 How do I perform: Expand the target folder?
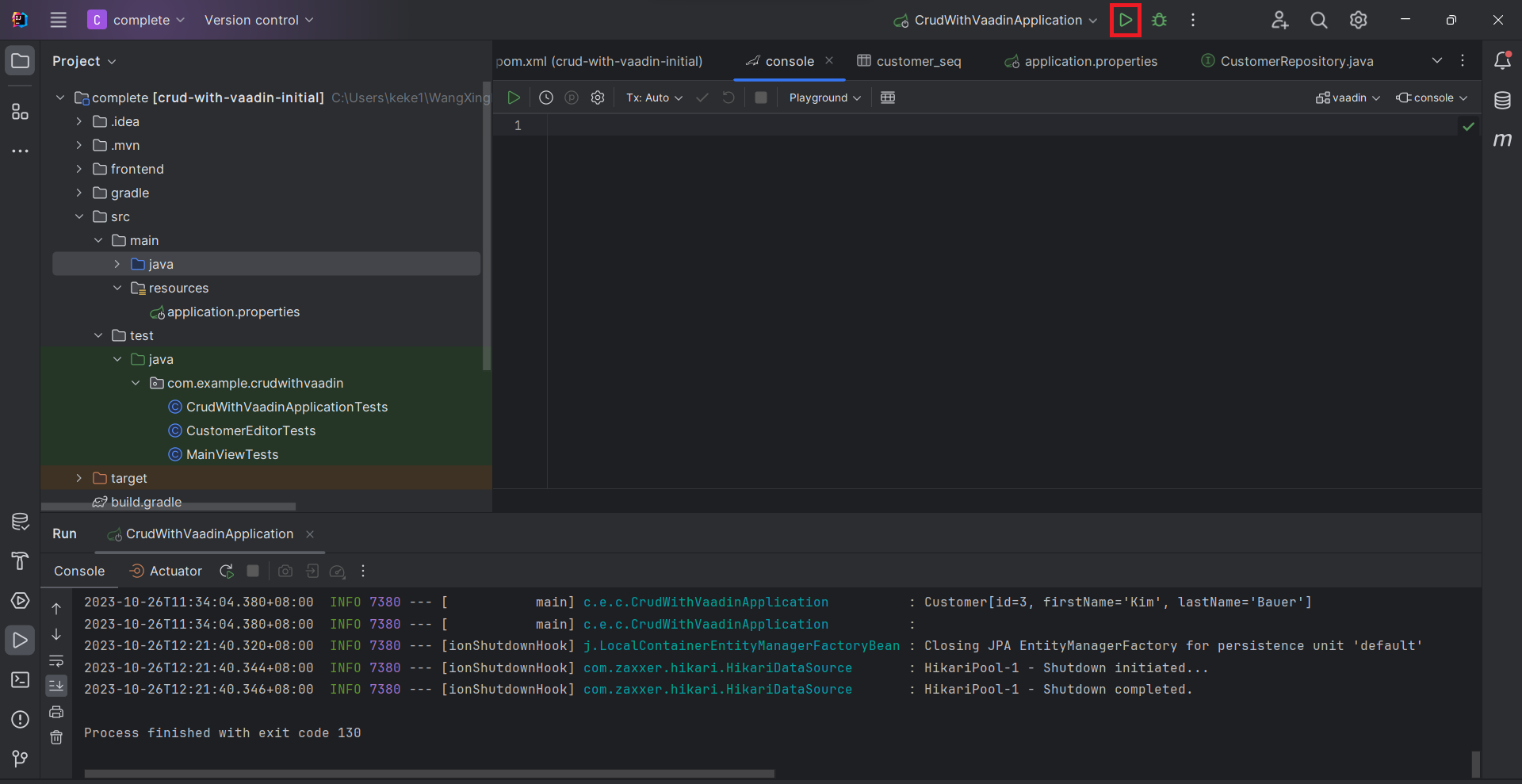(79, 478)
